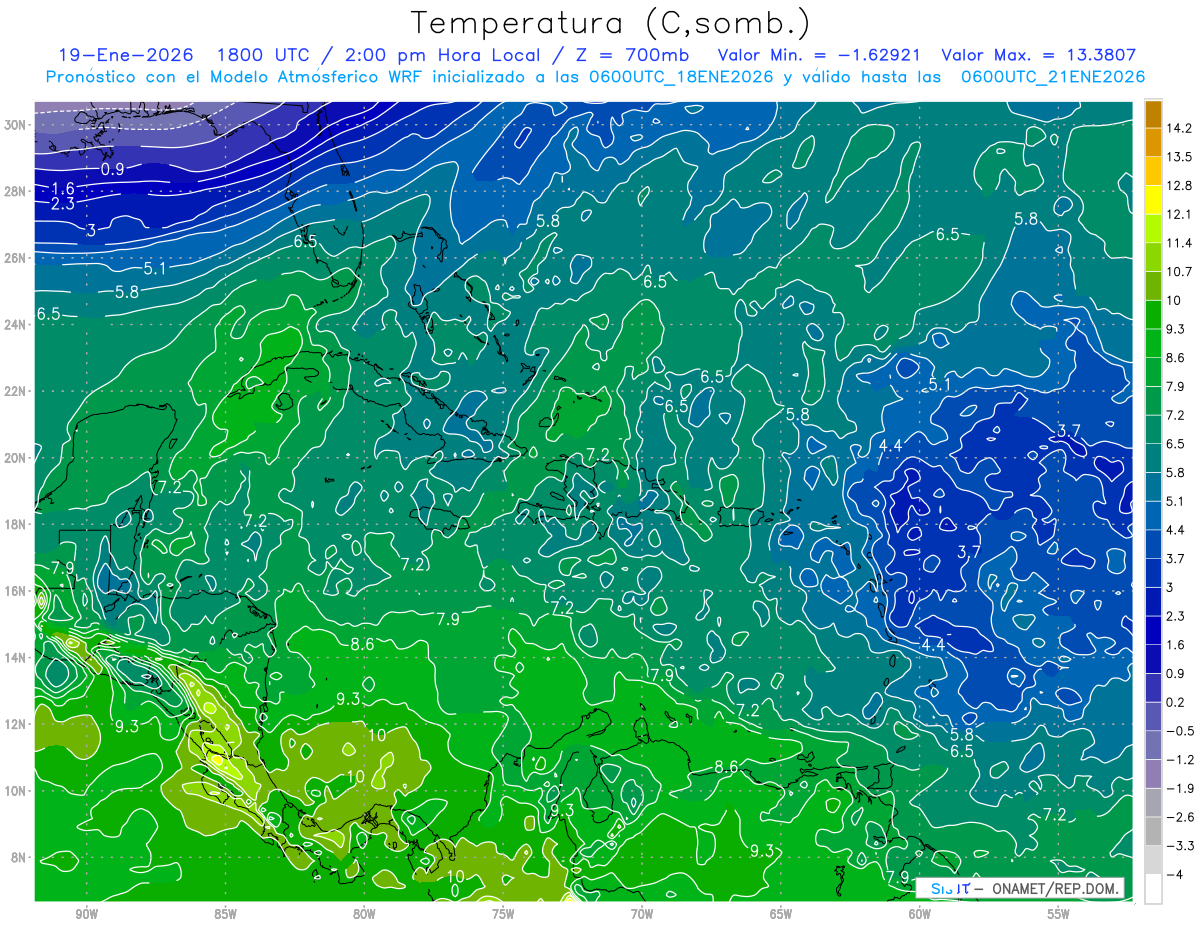The width and height of the screenshot is (1200, 927).
Task: Click the 11.4 colorbar scale label
Action: [x=1177, y=243]
